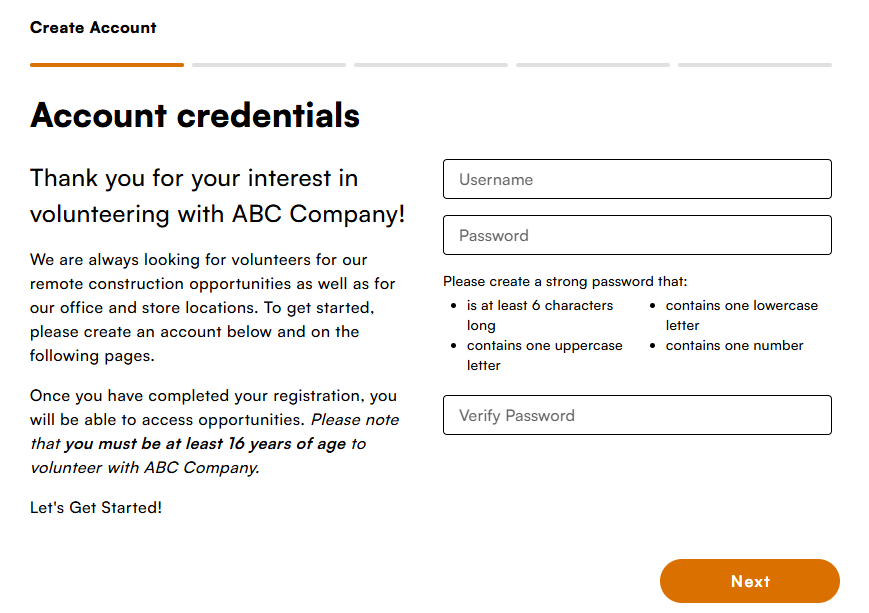Screen dimensions: 869x613
Task: Click the fifth progress step segment
Action: tap(755, 65)
